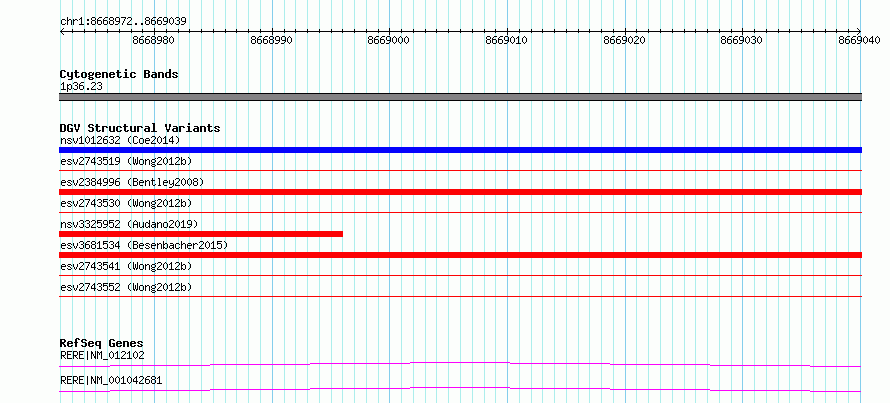Select the esv2743519 (Wong2012b) variant label
This screenshot has height=403, width=890.
[126, 161]
